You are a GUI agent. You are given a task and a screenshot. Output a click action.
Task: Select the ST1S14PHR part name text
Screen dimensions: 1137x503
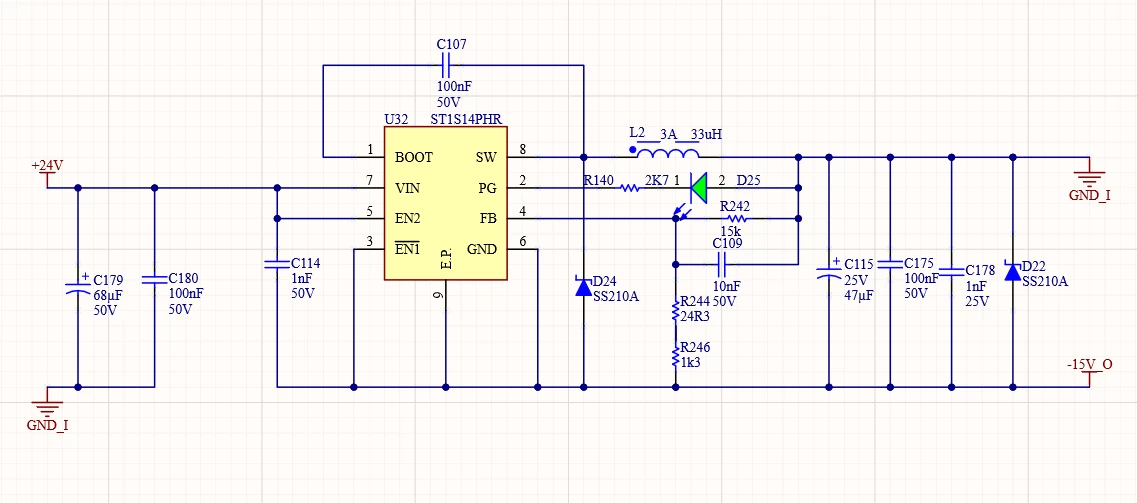[466, 119]
